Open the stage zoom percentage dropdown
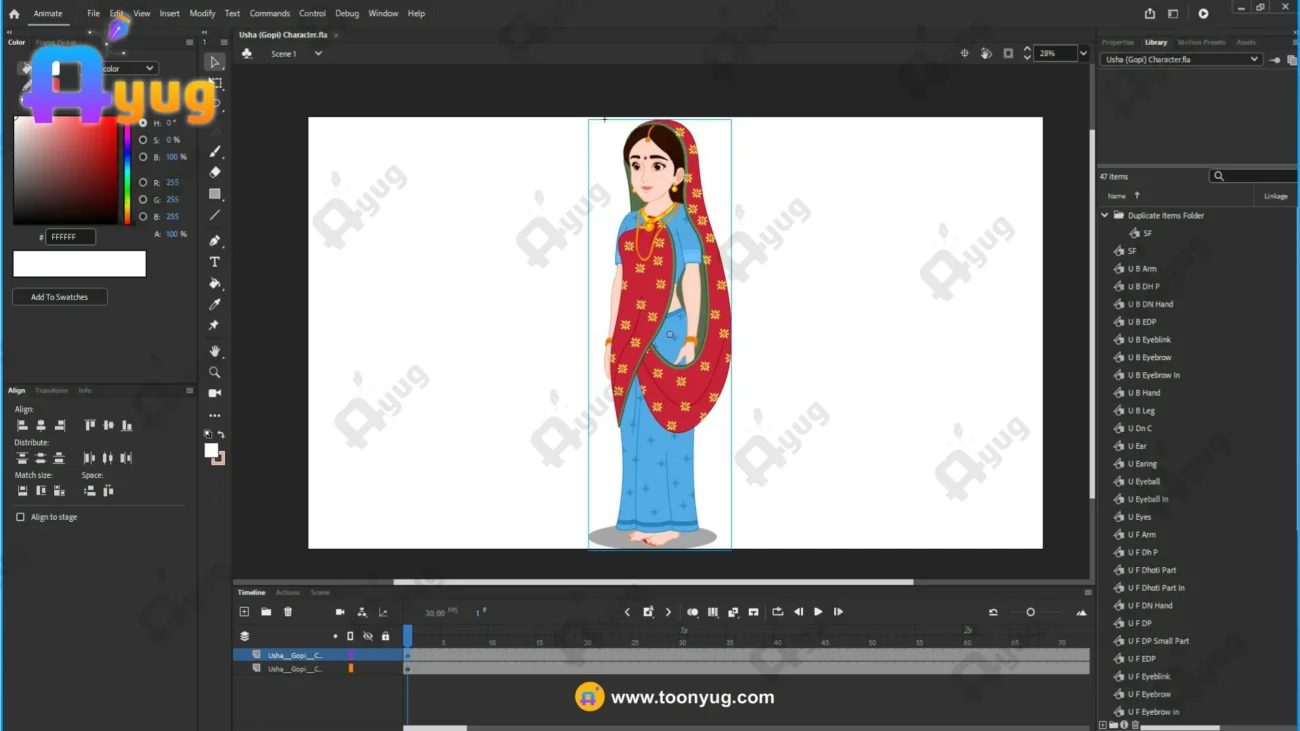This screenshot has height=731, width=1300. click(1083, 54)
